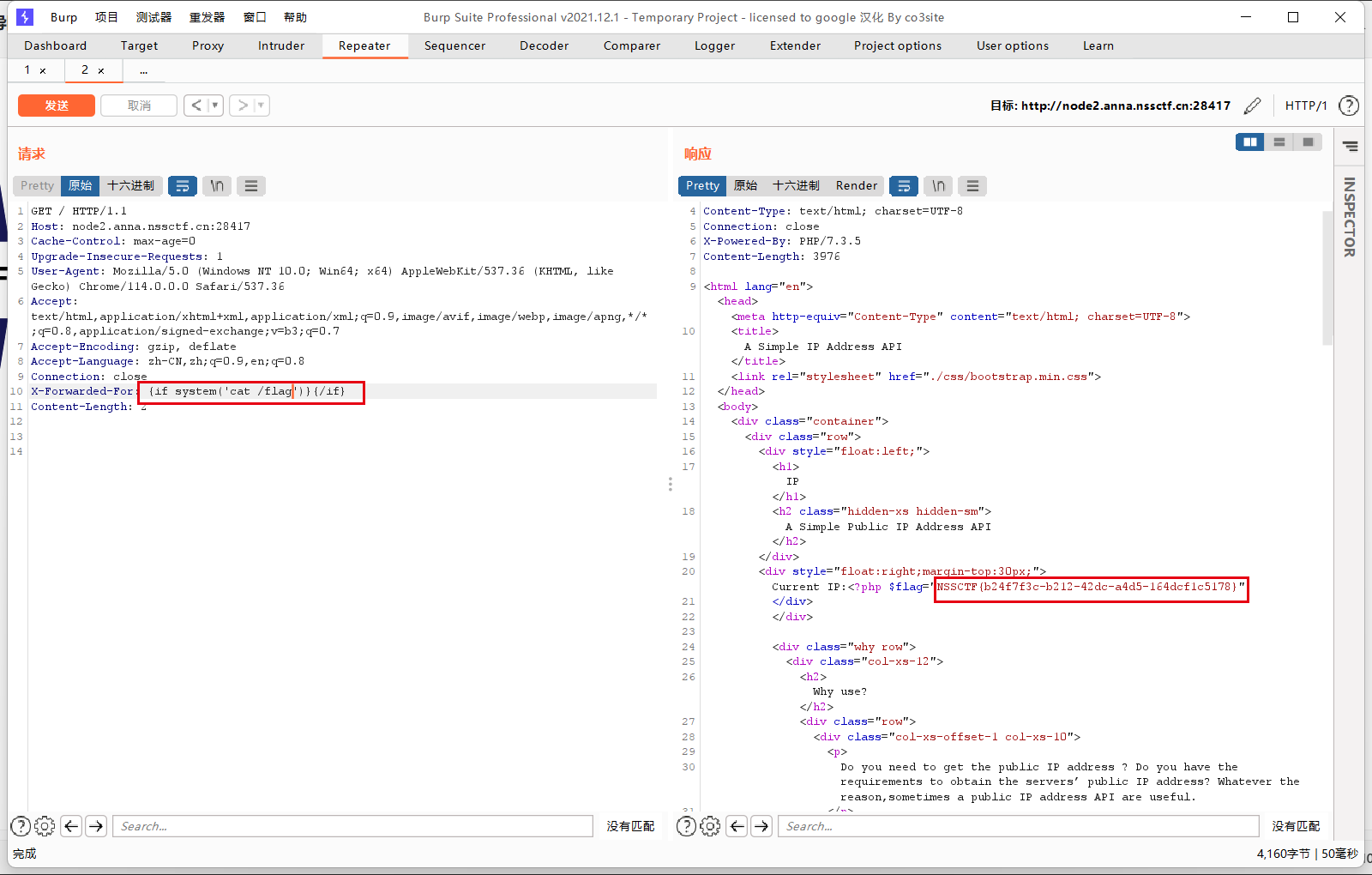Switch to the Proxy tab
The height and width of the screenshot is (875, 1372).
208,45
